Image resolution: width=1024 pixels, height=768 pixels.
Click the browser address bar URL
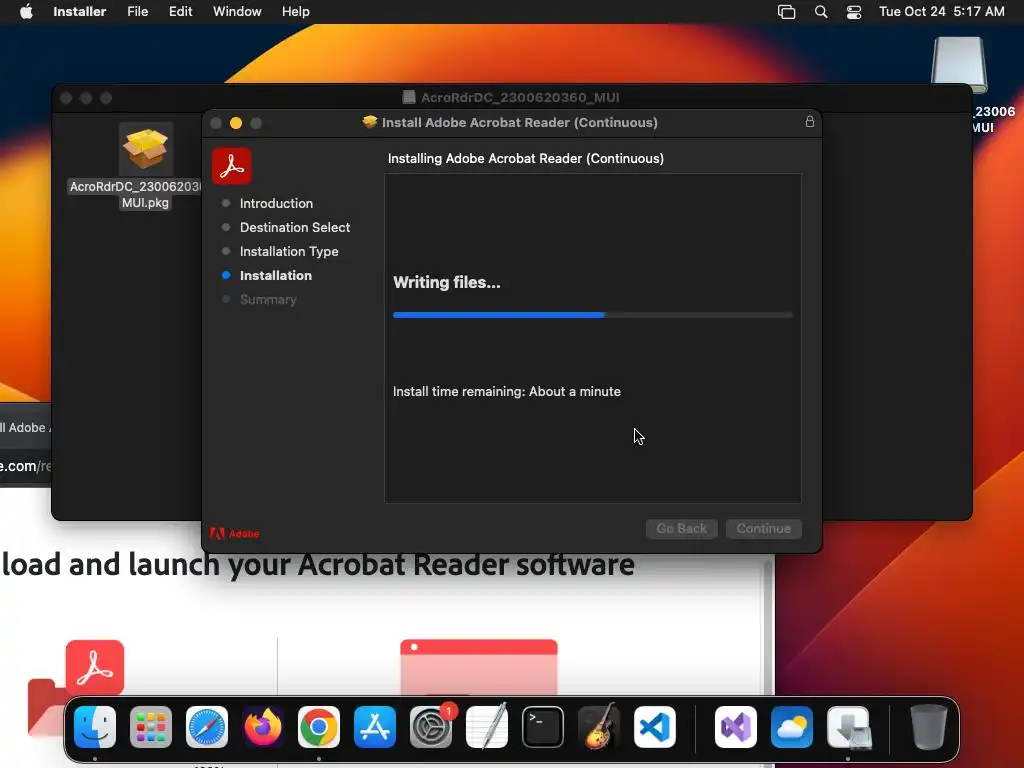coord(25,466)
